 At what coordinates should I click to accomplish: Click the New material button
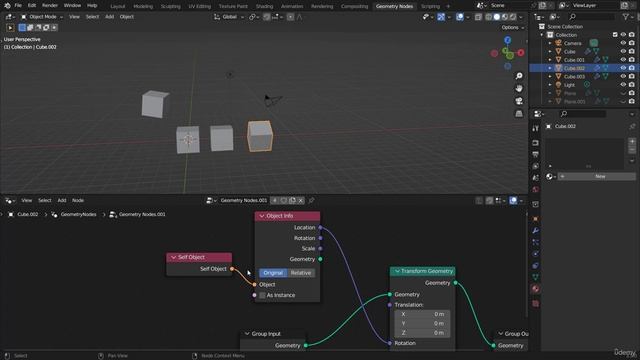597,176
